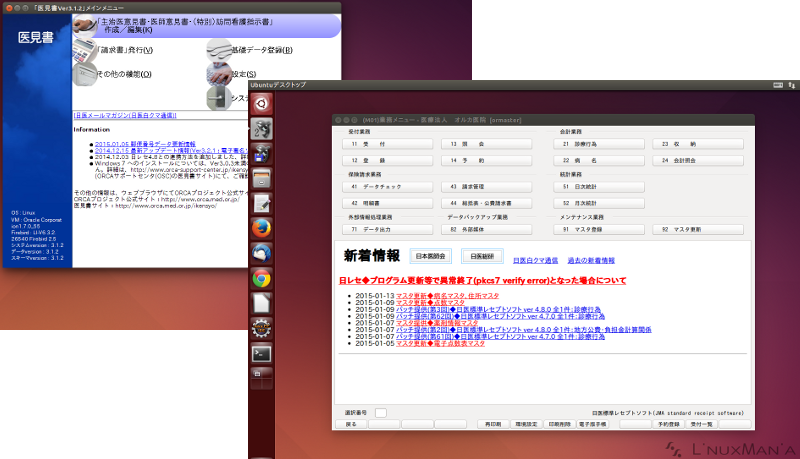800x459 pixels.
Task: Focus the 選択番号 input field
Action: point(381,413)
